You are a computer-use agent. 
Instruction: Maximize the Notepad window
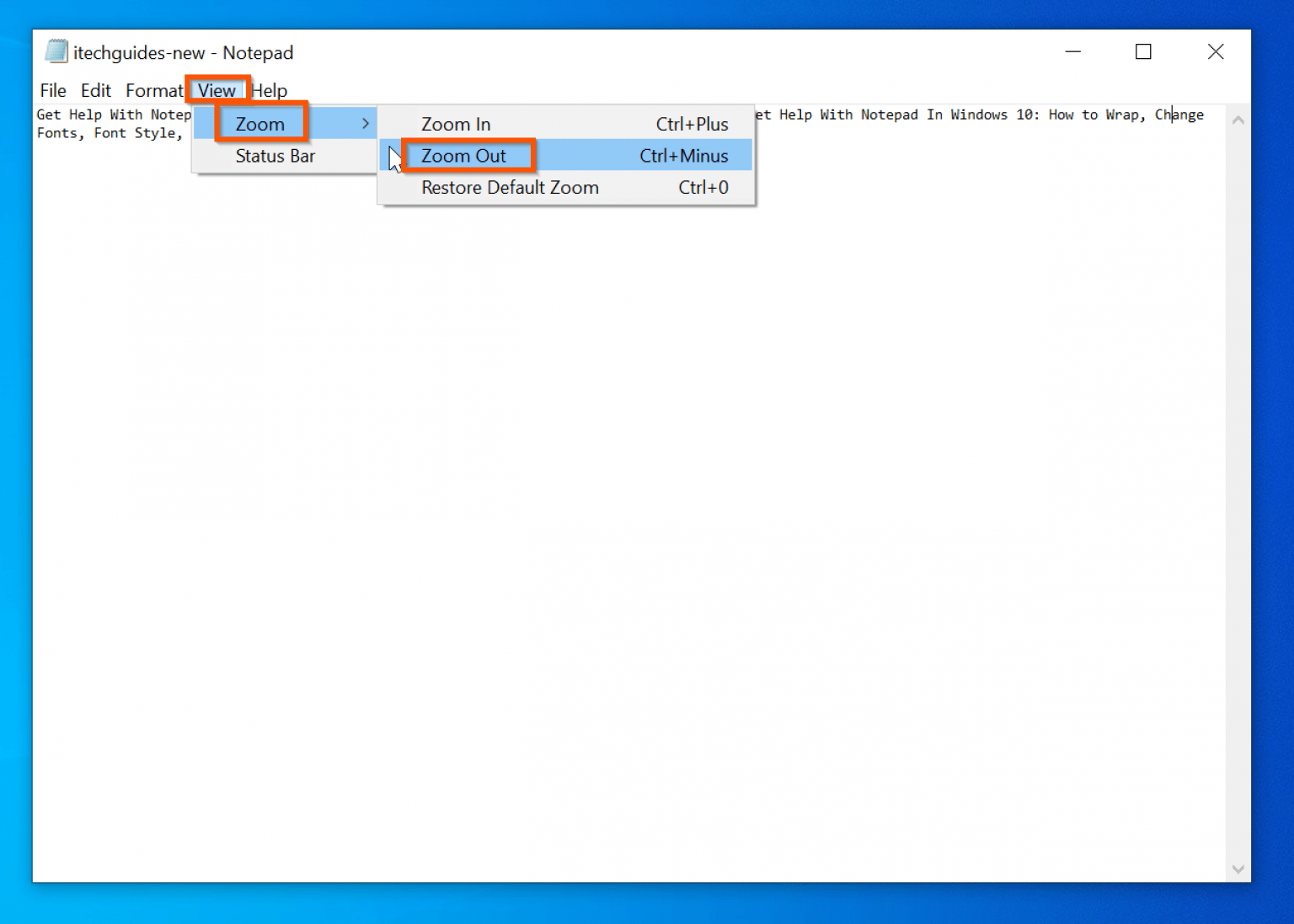coord(1143,52)
